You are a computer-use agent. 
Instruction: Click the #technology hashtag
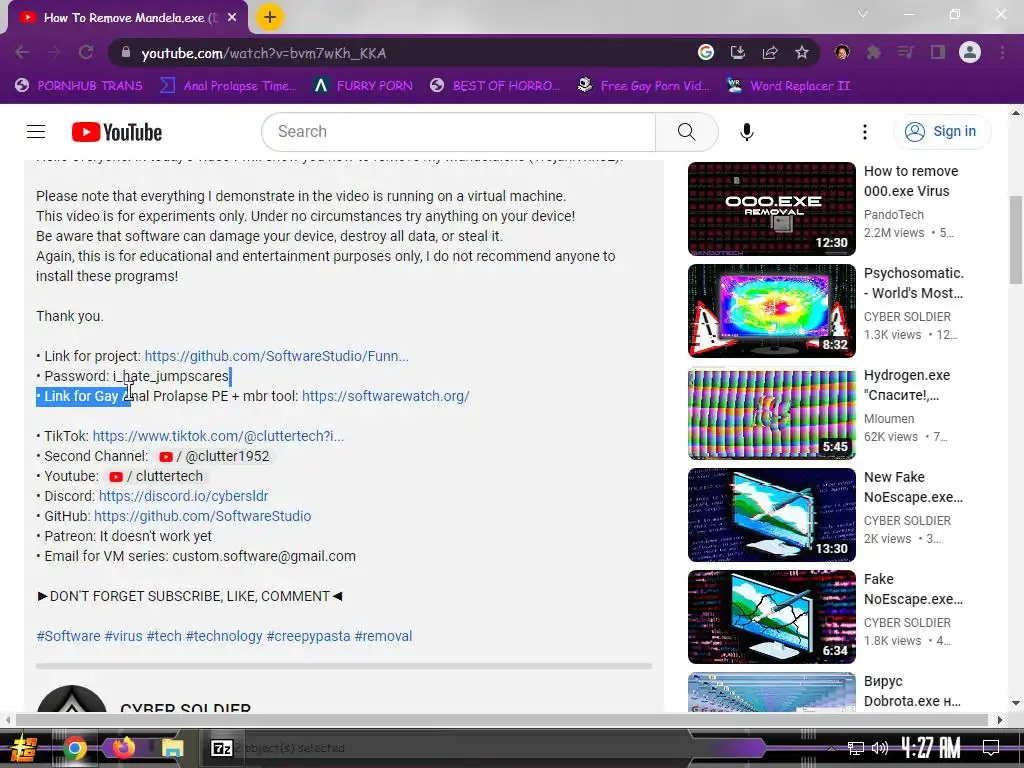[x=224, y=636]
